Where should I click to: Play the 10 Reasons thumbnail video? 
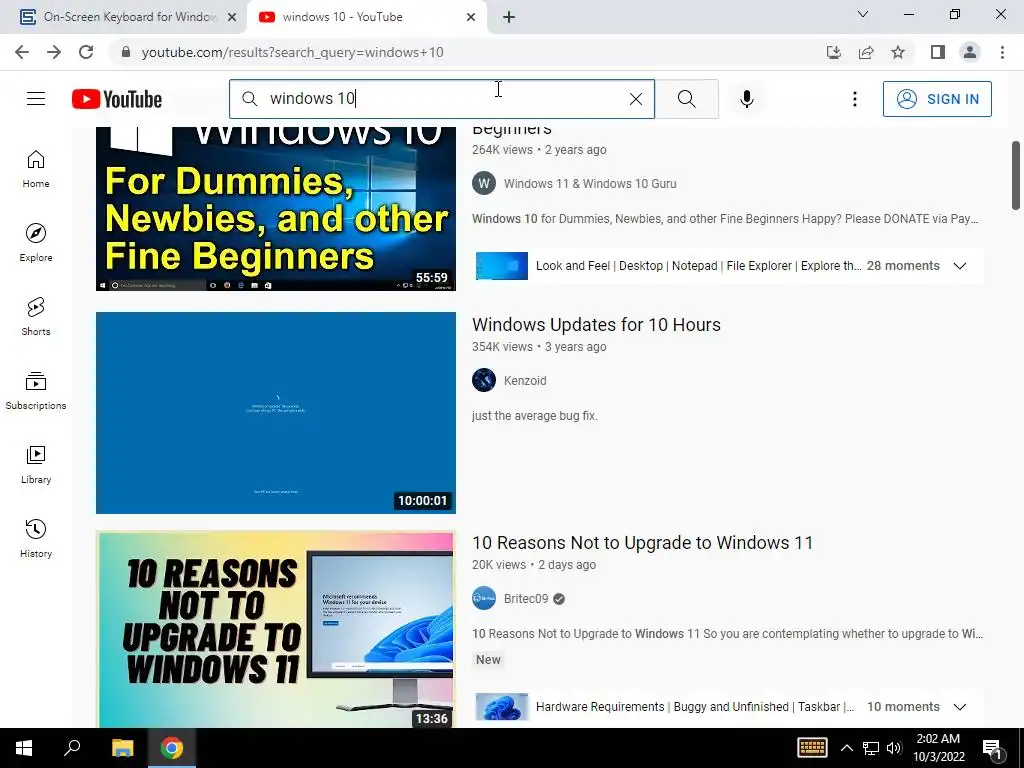coord(276,629)
